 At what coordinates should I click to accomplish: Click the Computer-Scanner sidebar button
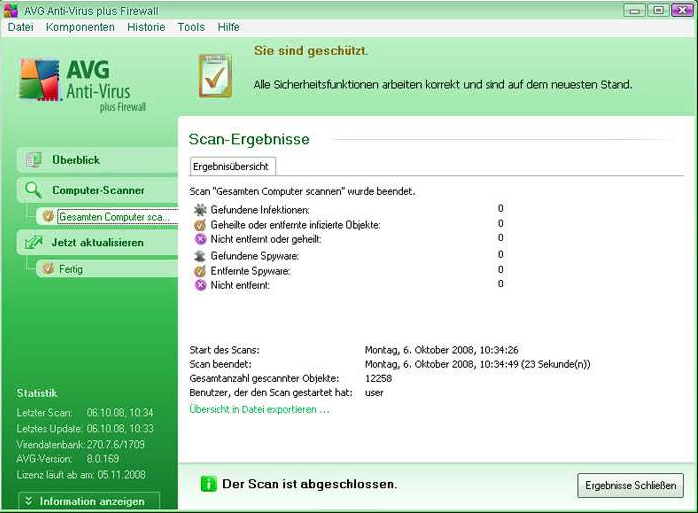point(97,190)
